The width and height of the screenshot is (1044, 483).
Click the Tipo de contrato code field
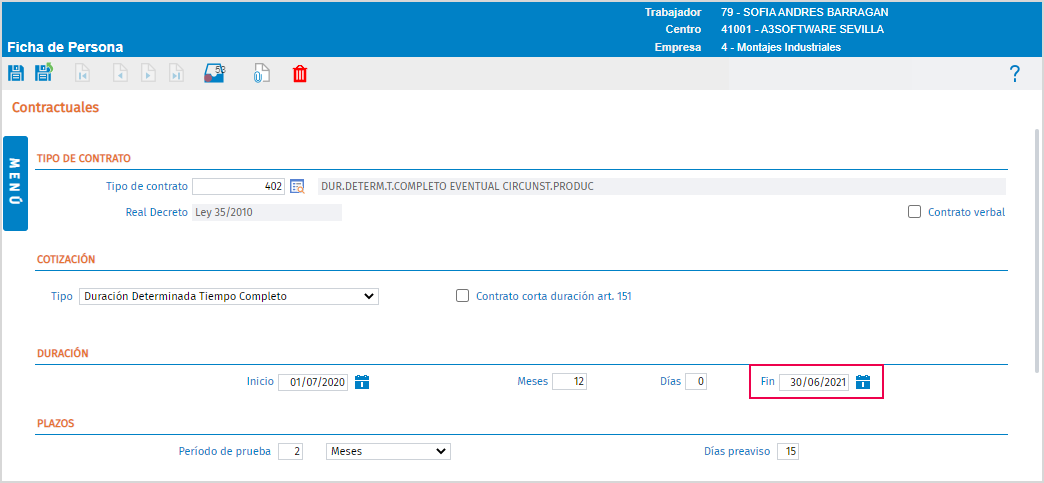[x=238, y=187]
